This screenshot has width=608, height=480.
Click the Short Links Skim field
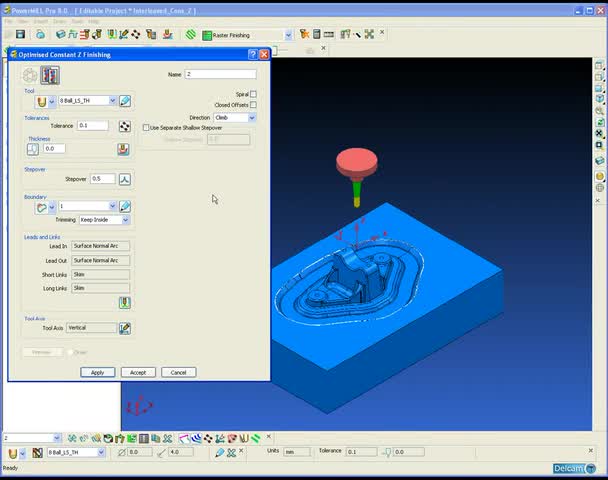pos(100,275)
